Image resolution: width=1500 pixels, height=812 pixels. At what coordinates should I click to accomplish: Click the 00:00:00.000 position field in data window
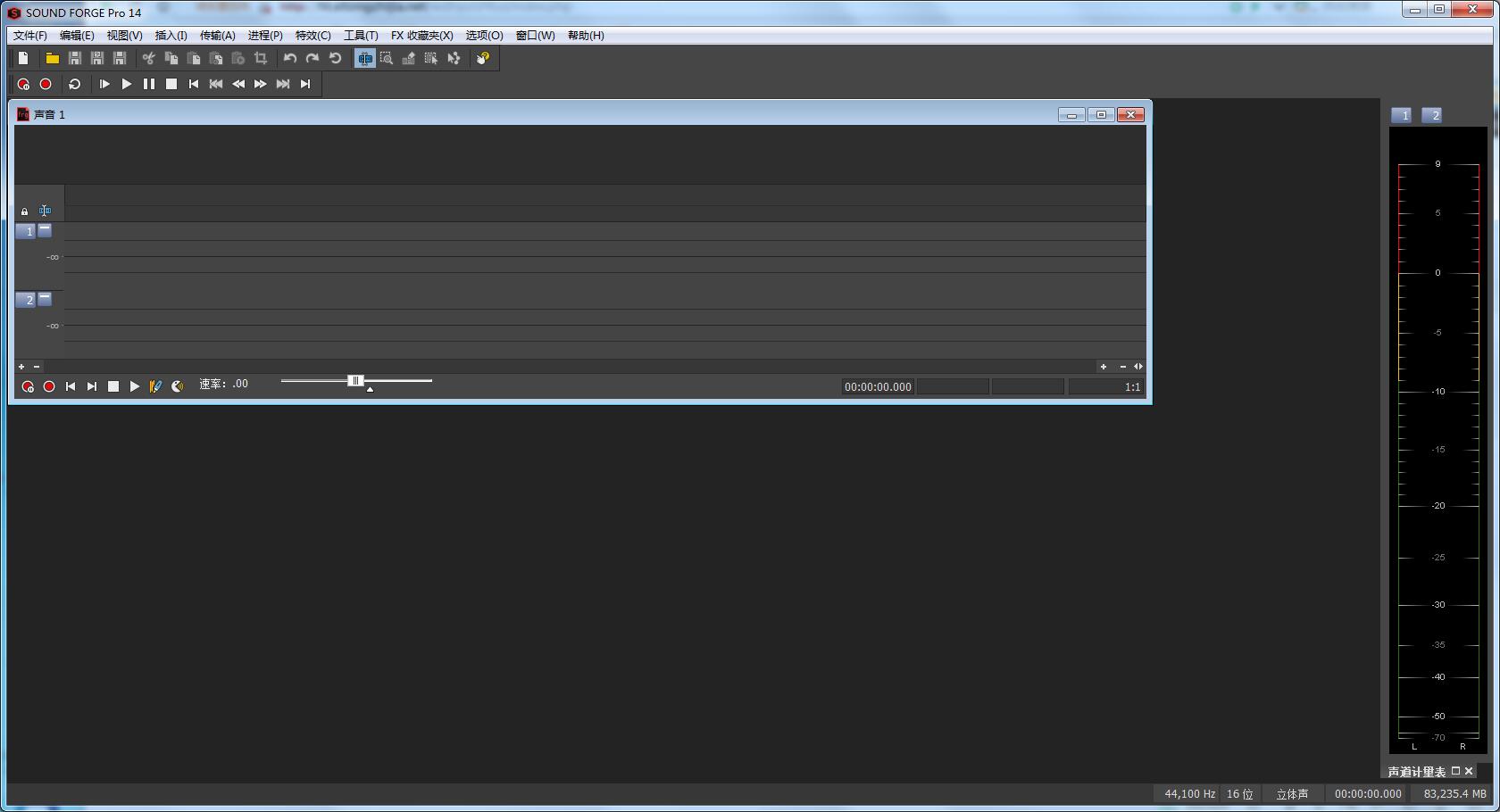tap(878, 386)
